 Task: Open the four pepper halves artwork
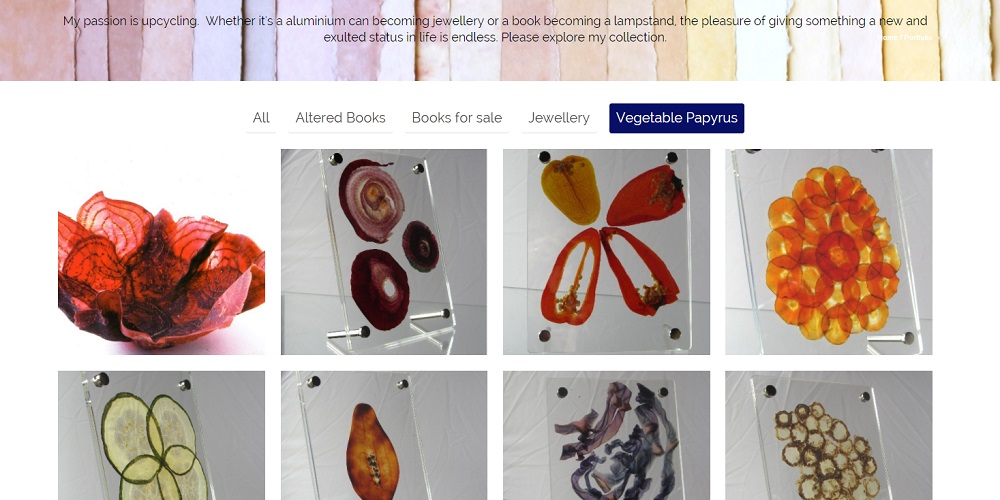point(606,252)
